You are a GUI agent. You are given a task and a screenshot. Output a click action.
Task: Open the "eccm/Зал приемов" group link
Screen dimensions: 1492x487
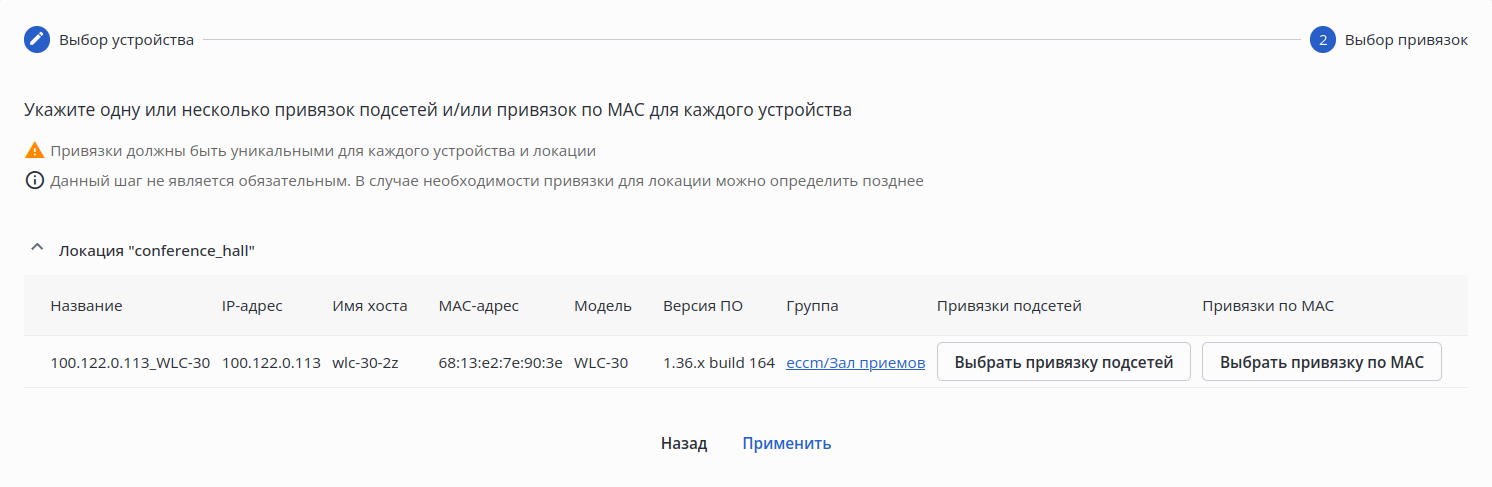tap(855, 362)
